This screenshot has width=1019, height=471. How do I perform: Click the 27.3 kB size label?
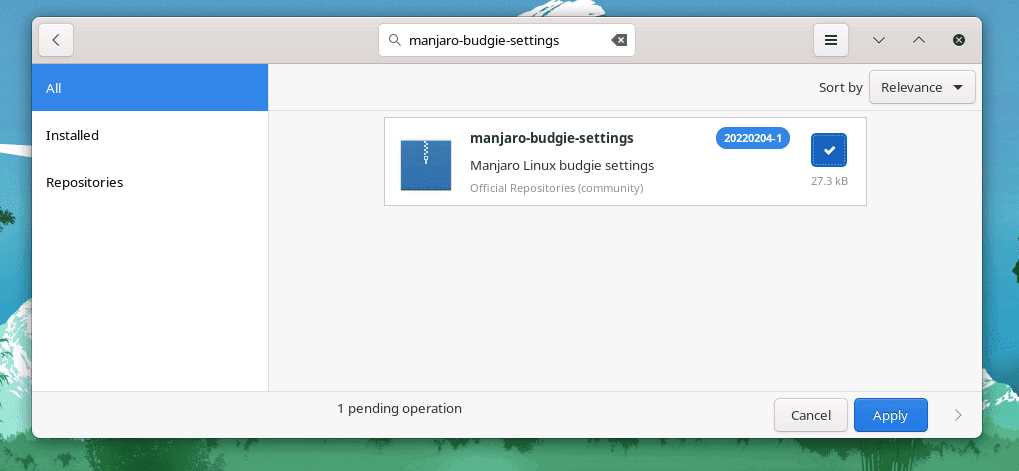(x=829, y=181)
